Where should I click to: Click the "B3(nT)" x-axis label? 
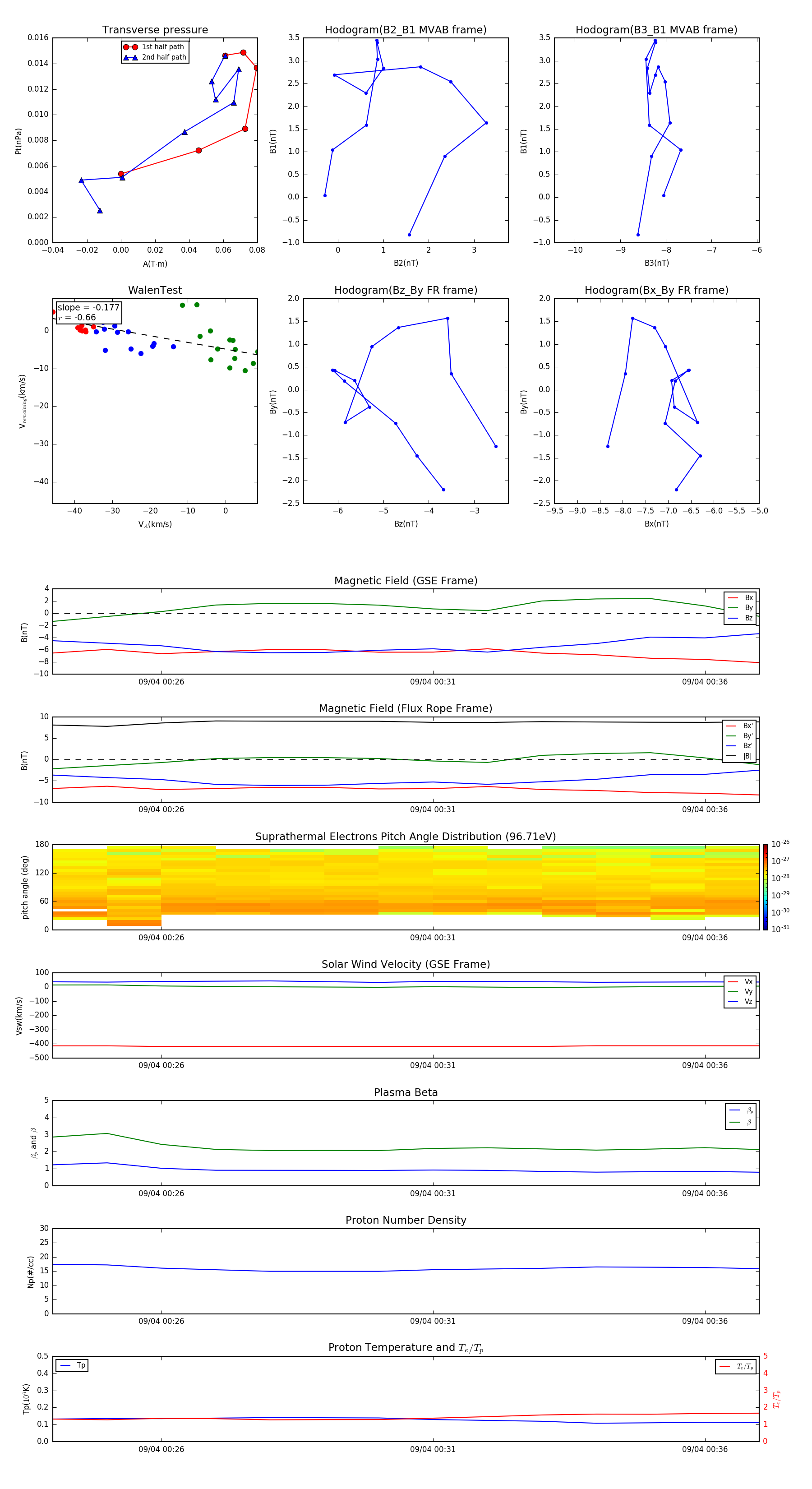click(656, 263)
